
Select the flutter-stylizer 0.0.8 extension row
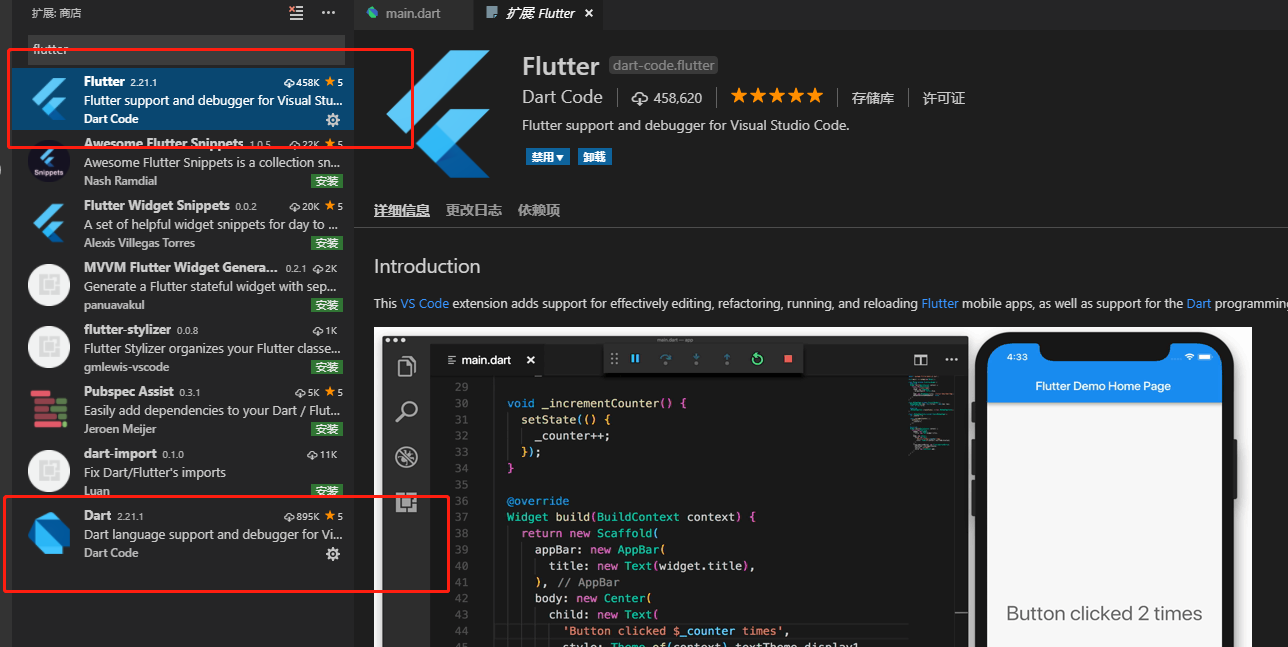(181, 348)
